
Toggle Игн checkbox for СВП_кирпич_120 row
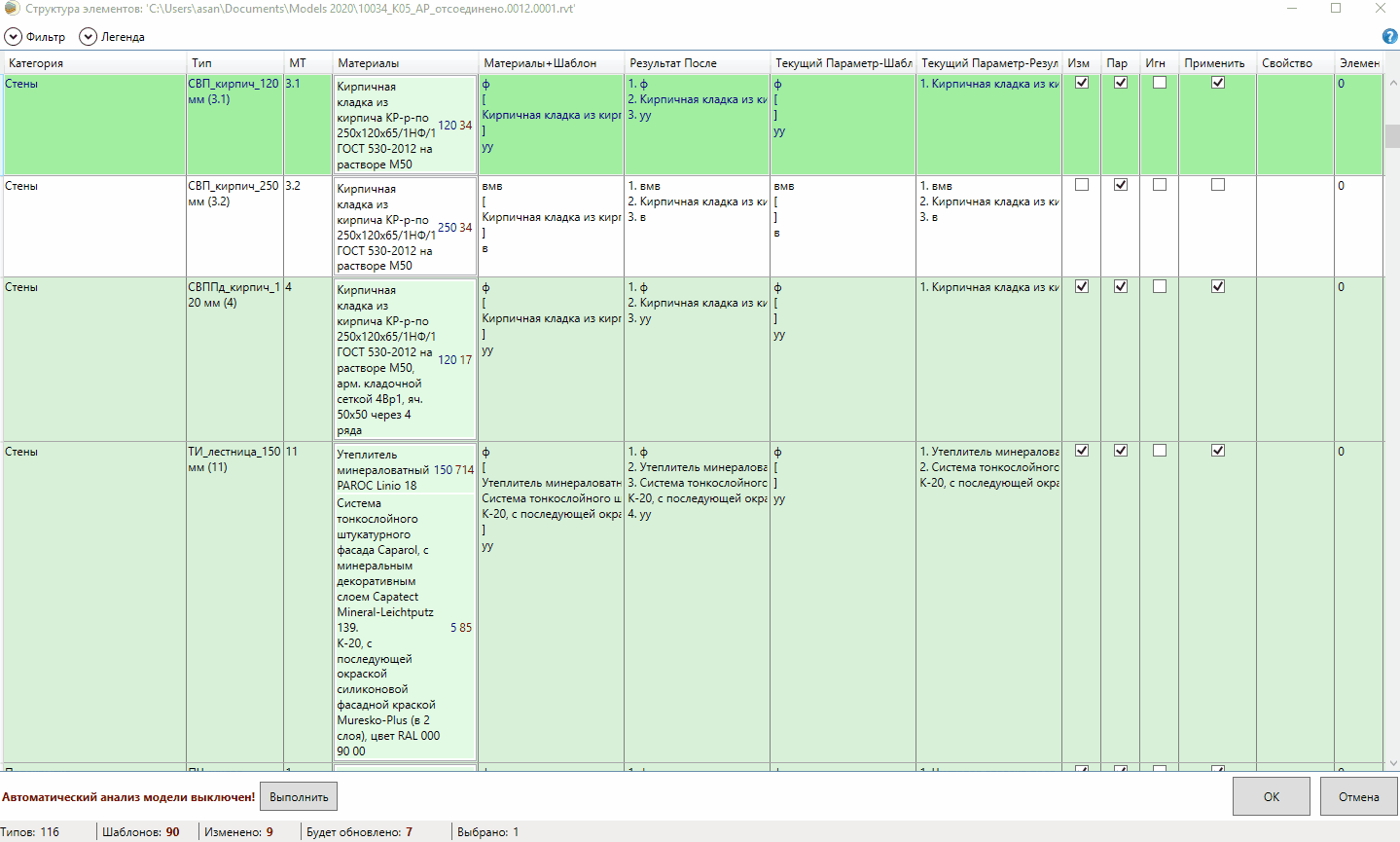1160,83
